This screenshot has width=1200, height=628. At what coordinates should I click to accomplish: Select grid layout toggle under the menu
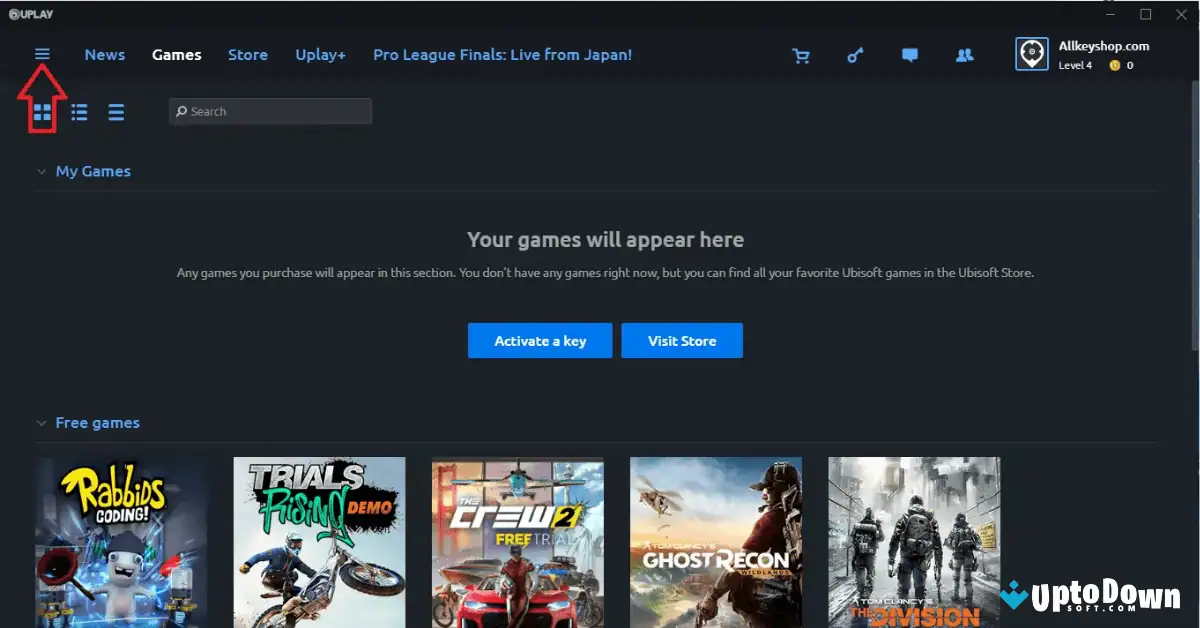coord(42,112)
